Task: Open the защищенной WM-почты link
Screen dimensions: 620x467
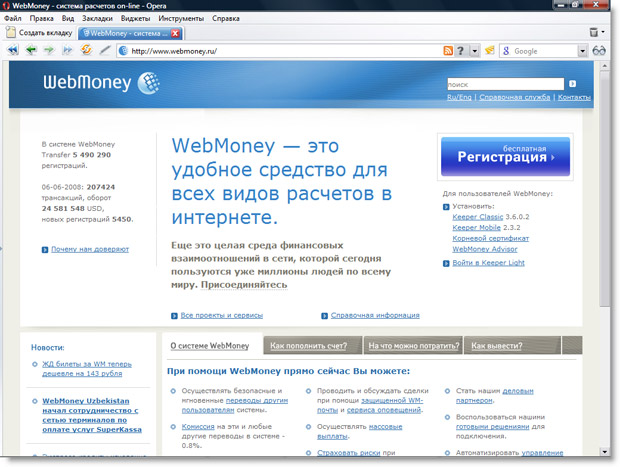Action: pyautogui.click(x=370, y=405)
